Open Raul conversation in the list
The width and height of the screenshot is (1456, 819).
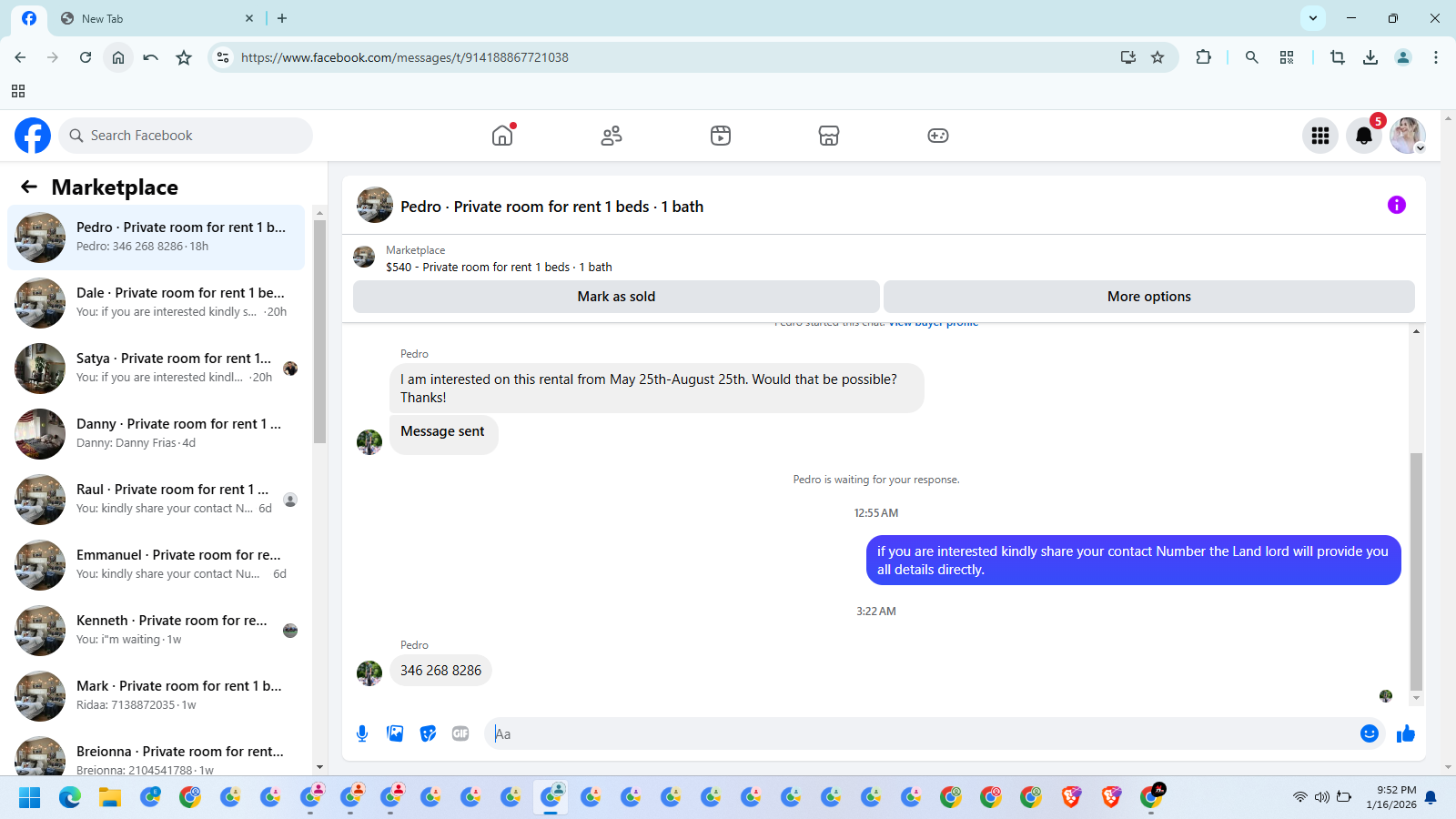(x=157, y=500)
